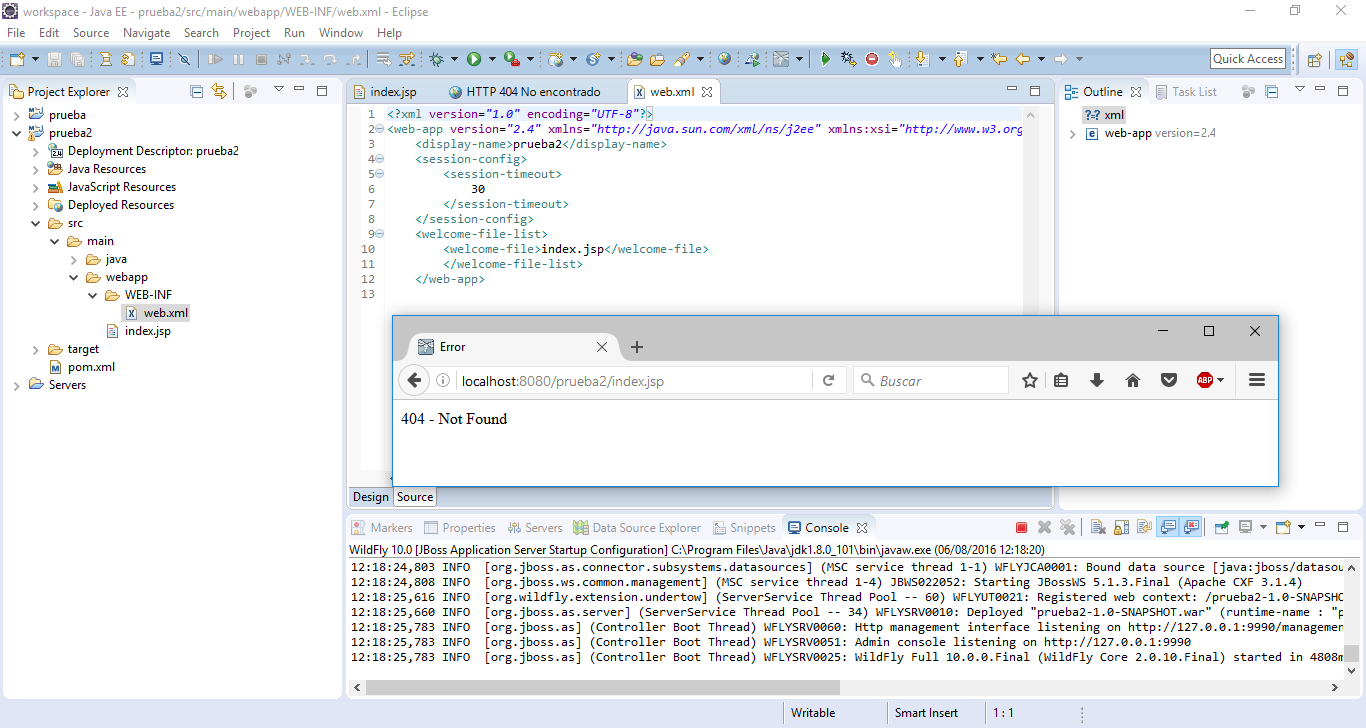Expand Servers node in Project Explorer
Image resolution: width=1366 pixels, height=728 pixels.
pyautogui.click(x=16, y=385)
